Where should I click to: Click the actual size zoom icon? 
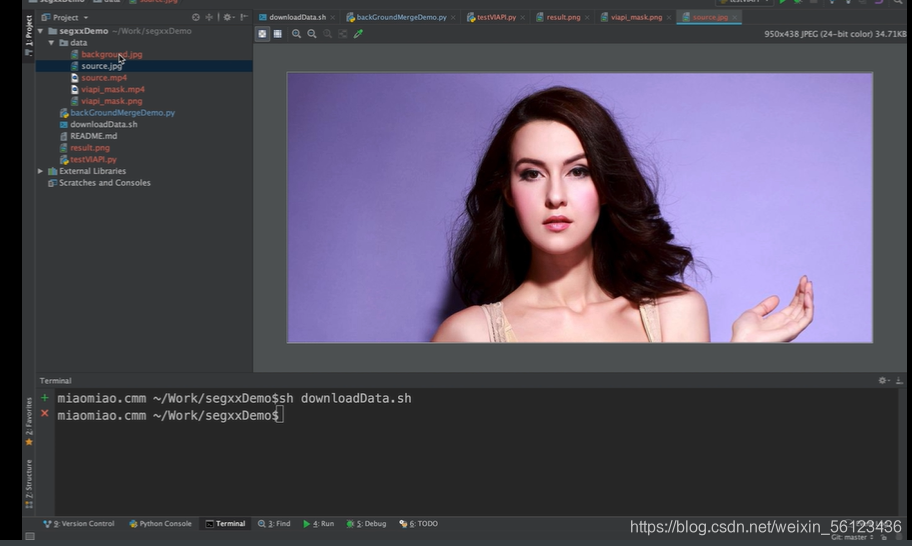327,34
